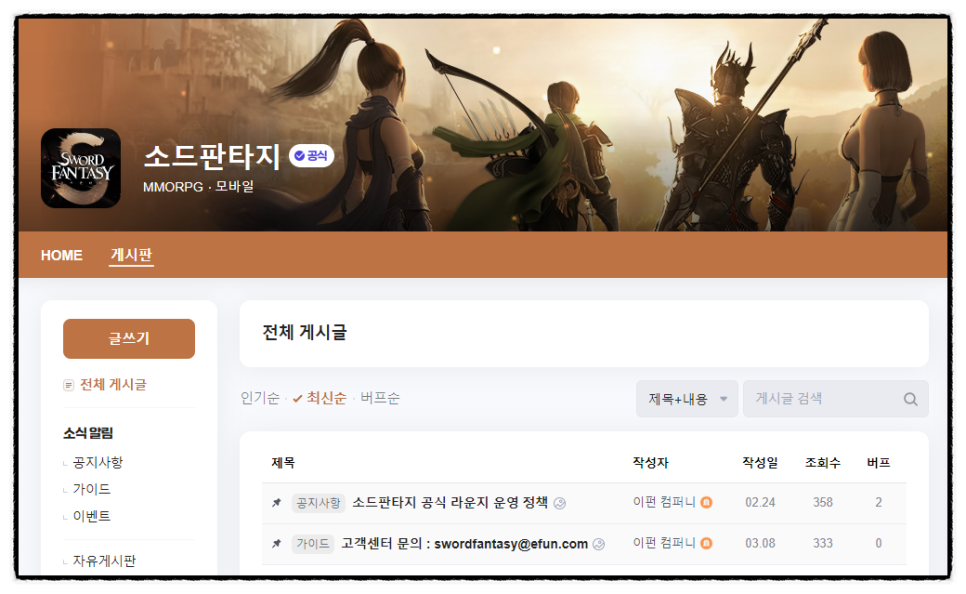Sort posts by 인기순

pos(260,398)
